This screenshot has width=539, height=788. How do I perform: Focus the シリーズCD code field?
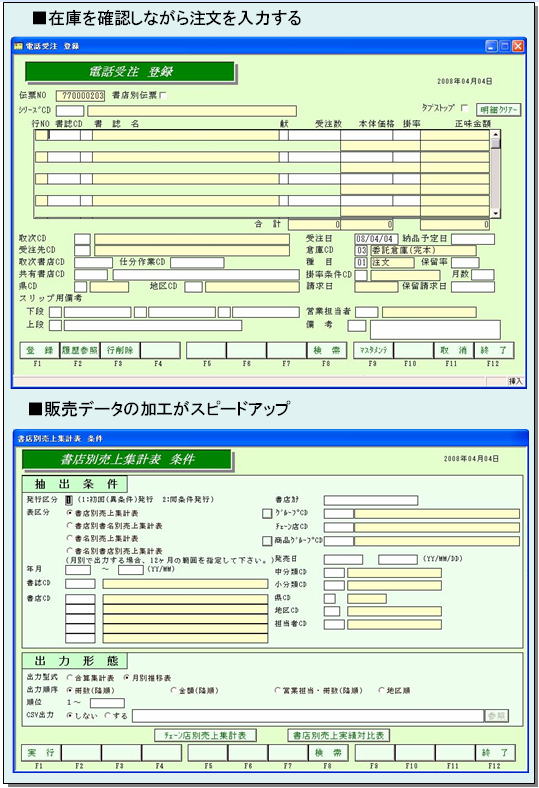point(70,111)
